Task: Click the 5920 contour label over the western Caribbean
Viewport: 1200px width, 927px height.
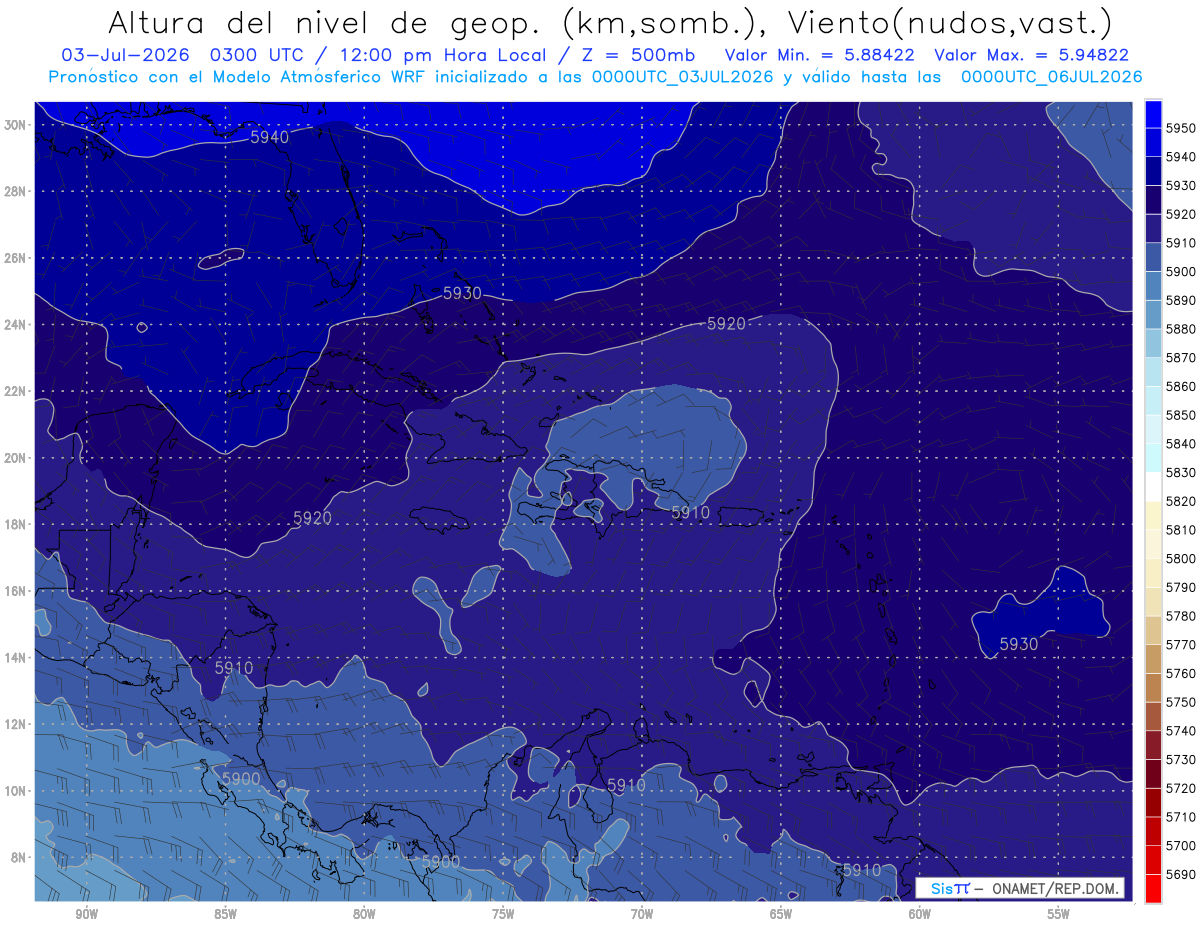Action: point(312,517)
